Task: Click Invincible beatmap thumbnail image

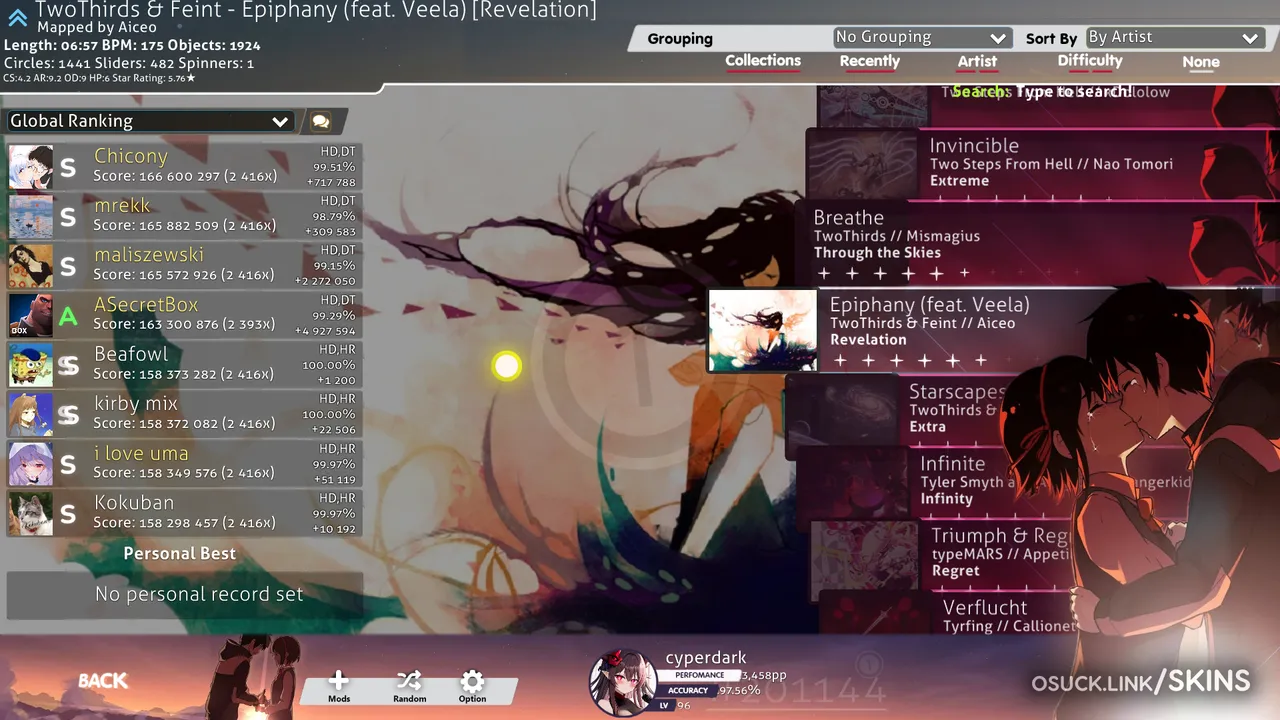Action: point(863,164)
